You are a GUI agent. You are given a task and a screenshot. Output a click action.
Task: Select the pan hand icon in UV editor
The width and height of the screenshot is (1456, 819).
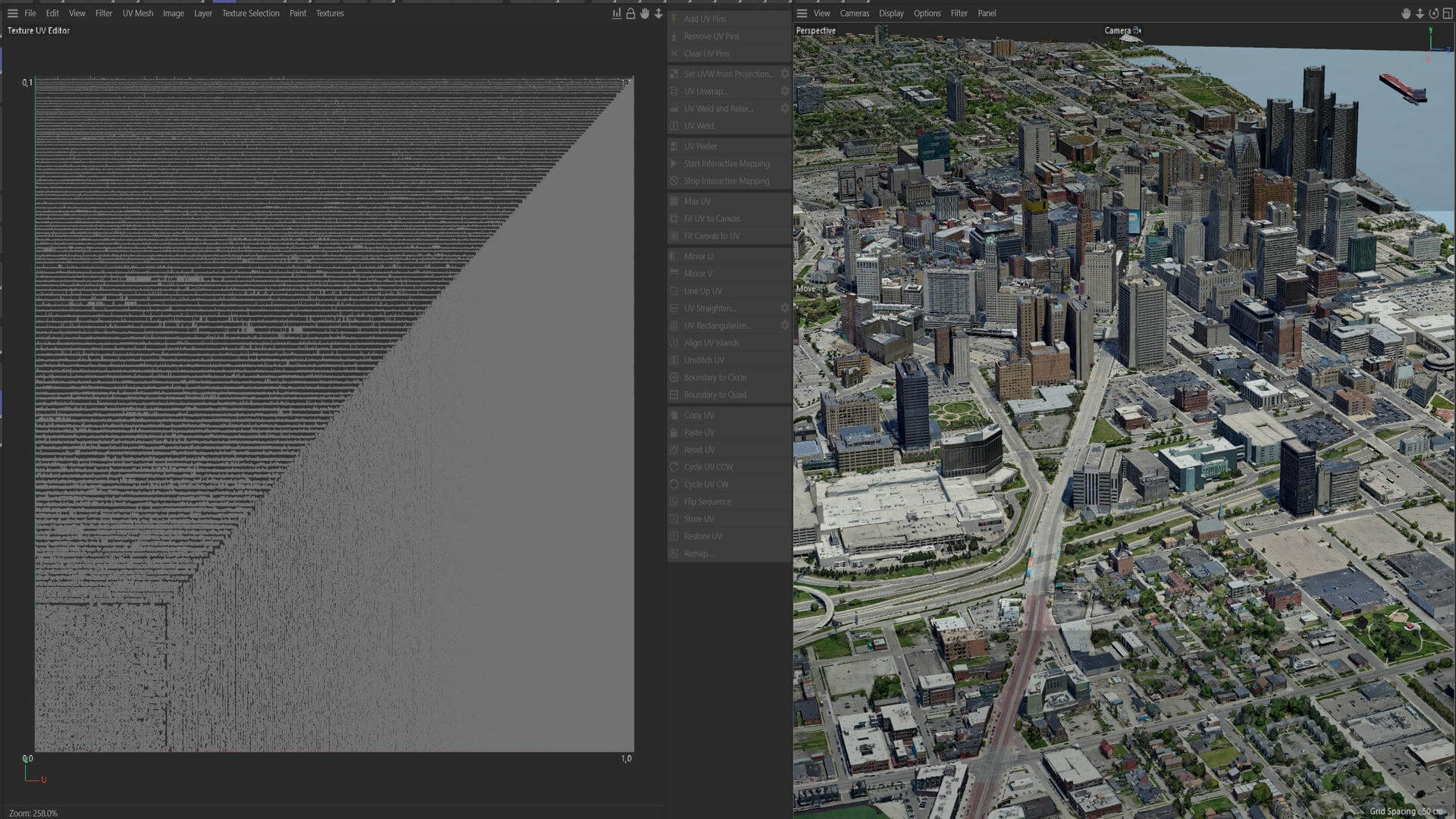click(645, 14)
